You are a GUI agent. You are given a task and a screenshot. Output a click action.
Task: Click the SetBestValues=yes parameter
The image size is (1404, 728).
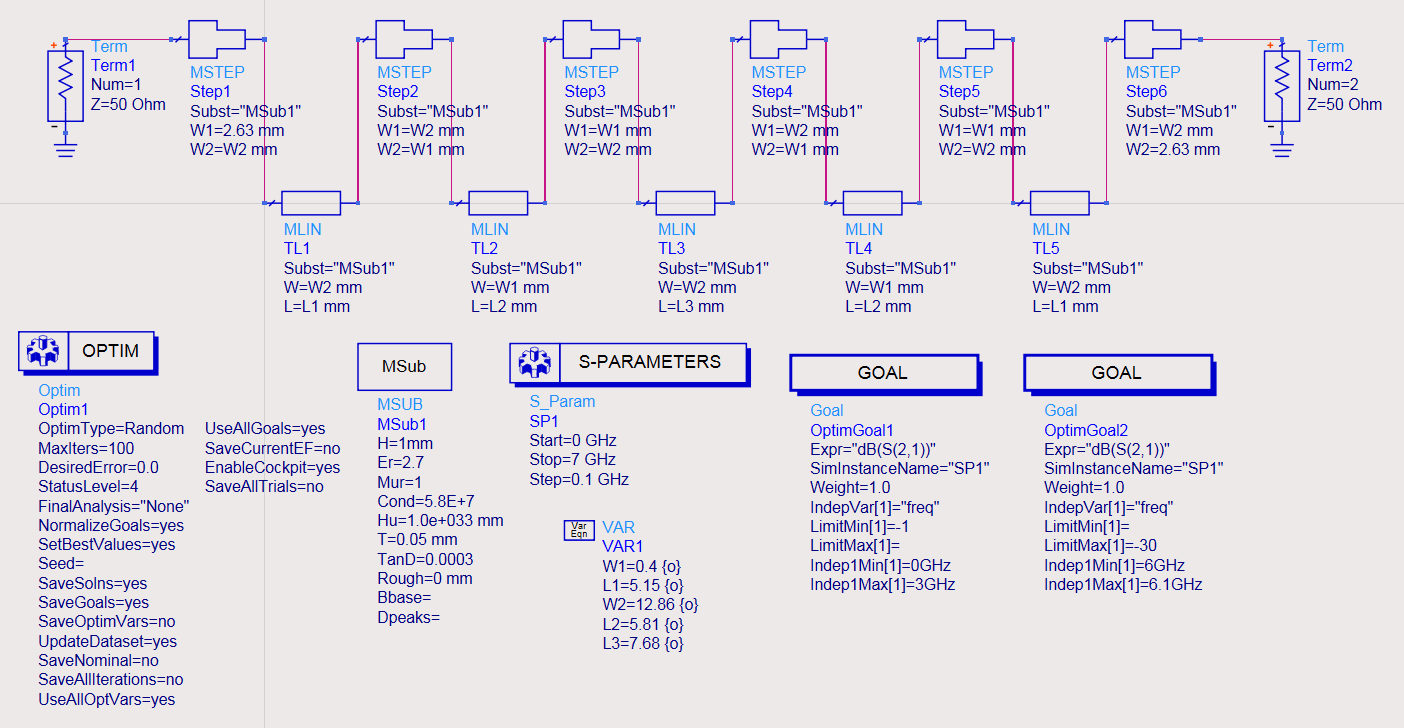point(107,545)
